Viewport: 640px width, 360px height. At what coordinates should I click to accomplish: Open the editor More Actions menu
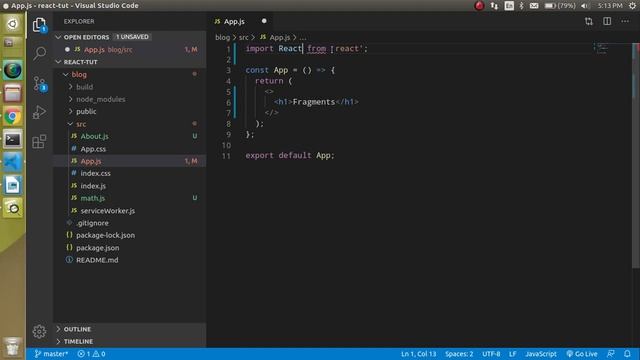625,21
